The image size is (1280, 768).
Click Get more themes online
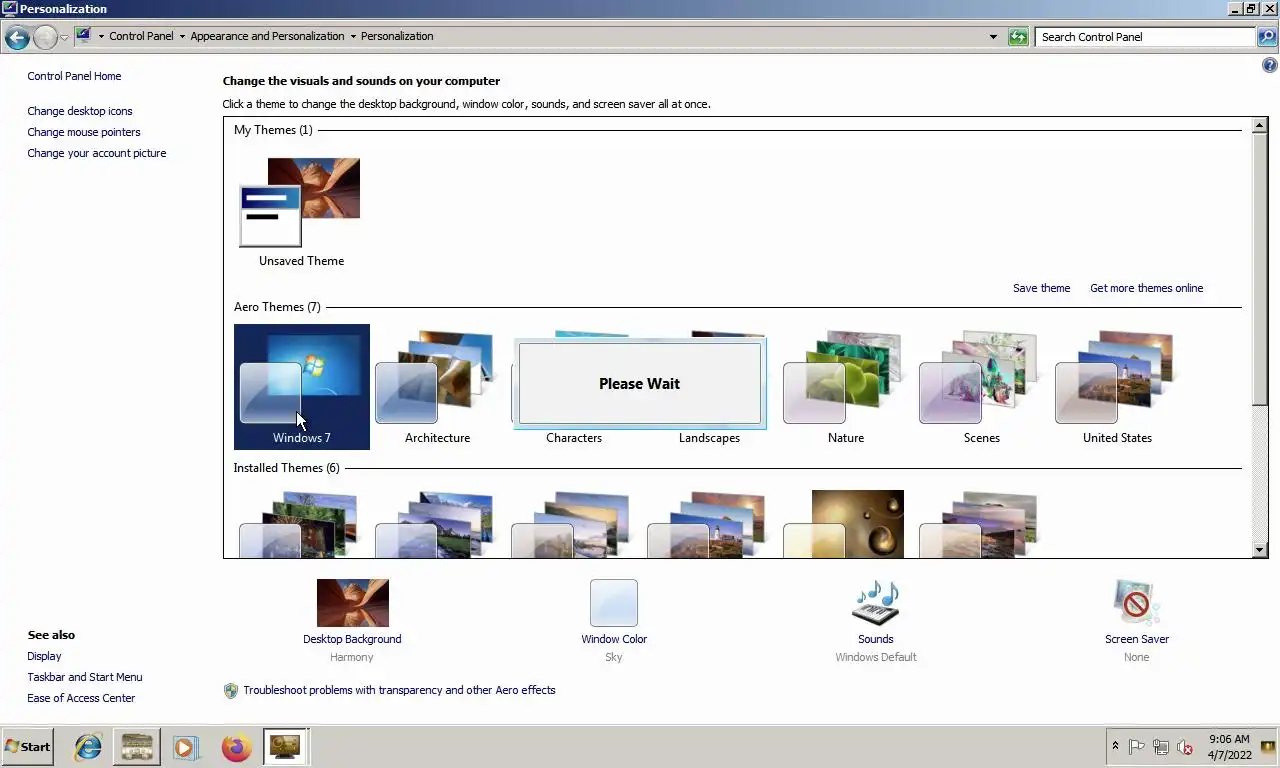(x=1146, y=288)
